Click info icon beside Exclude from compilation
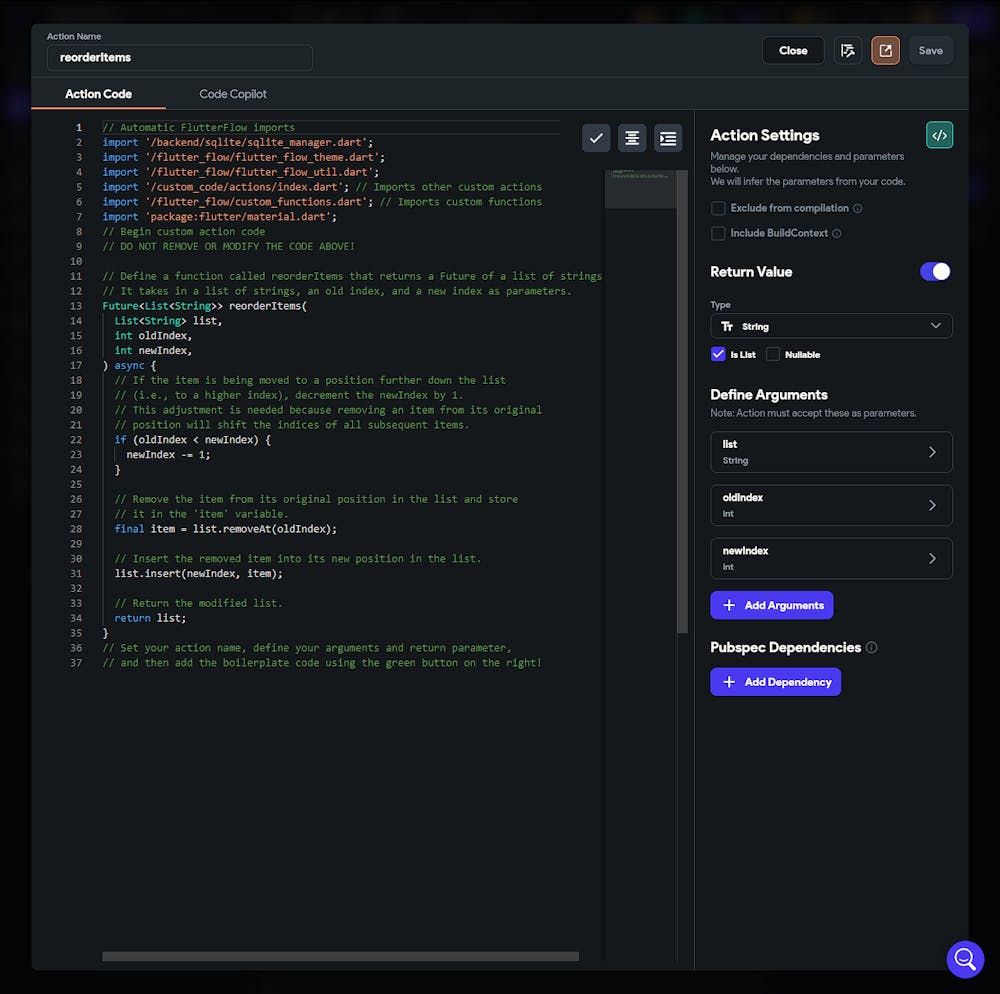Screen dimensions: 1000x994 pyautogui.click(x=858, y=209)
